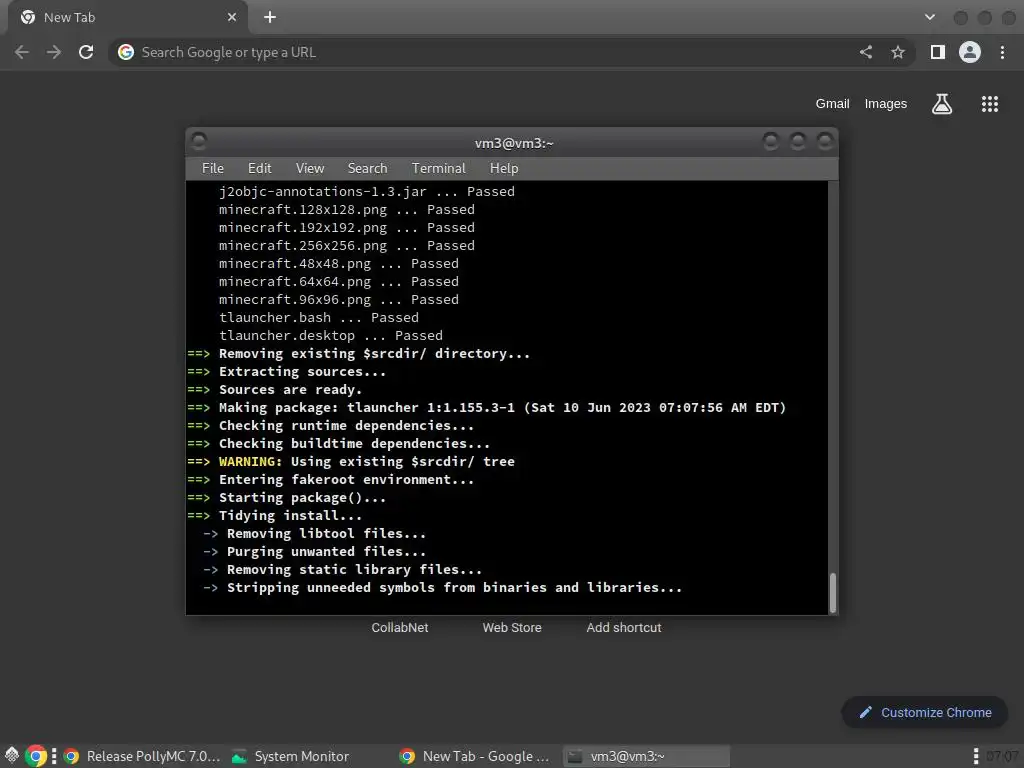Open the Images link
This screenshot has height=768, width=1024.
[886, 104]
